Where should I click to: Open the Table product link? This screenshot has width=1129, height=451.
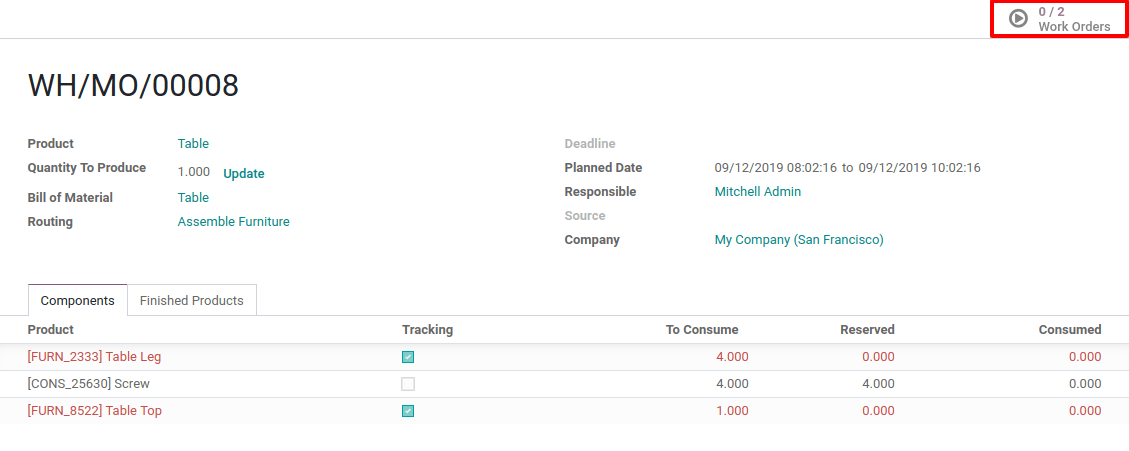coord(193,144)
